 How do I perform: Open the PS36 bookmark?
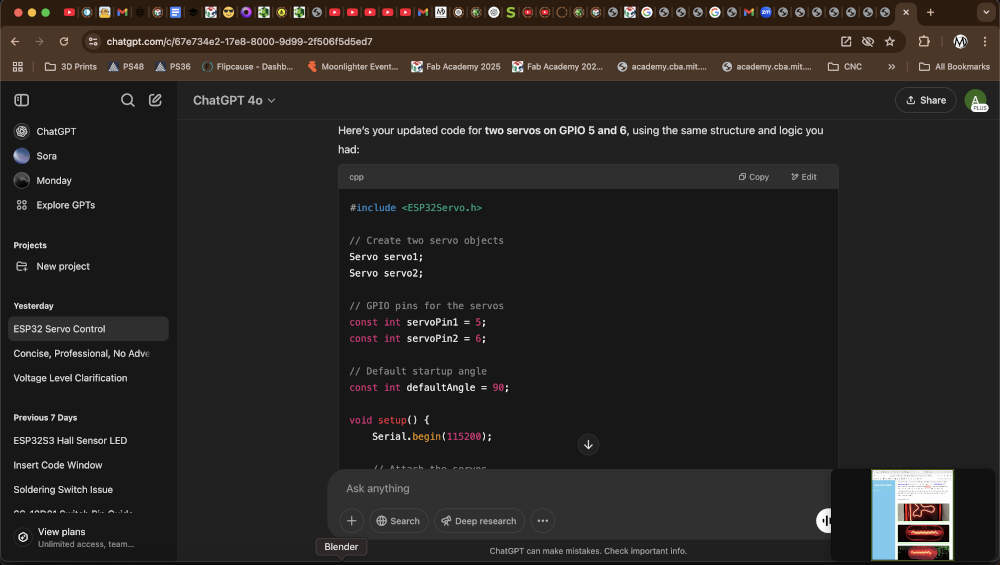click(x=173, y=66)
